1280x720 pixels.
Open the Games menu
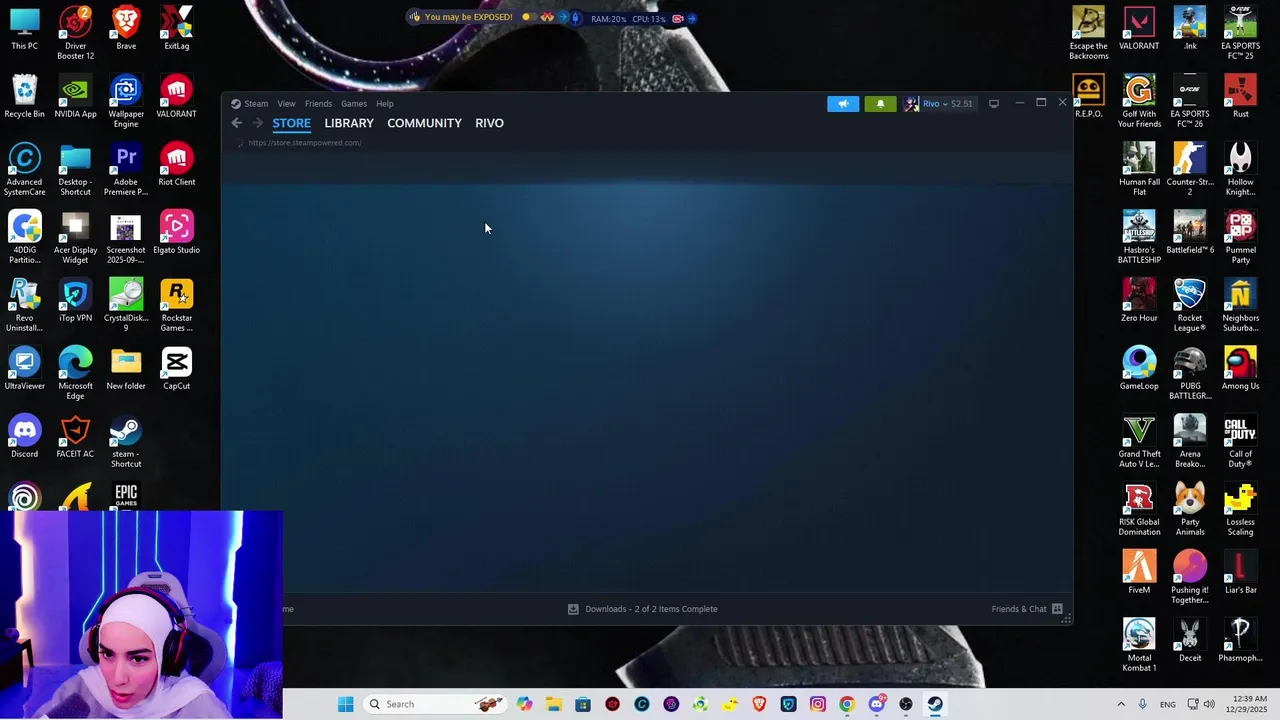[x=354, y=104]
